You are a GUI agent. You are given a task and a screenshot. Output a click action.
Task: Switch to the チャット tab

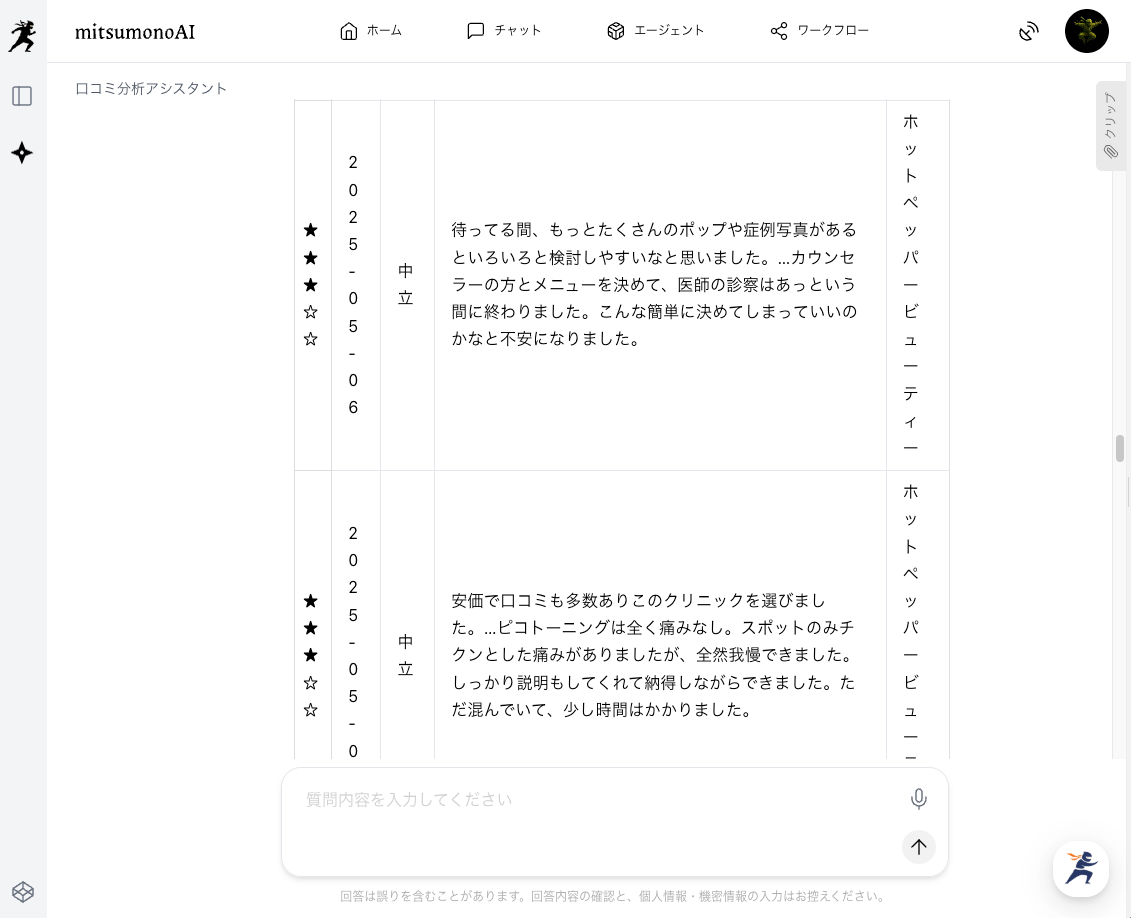(504, 31)
